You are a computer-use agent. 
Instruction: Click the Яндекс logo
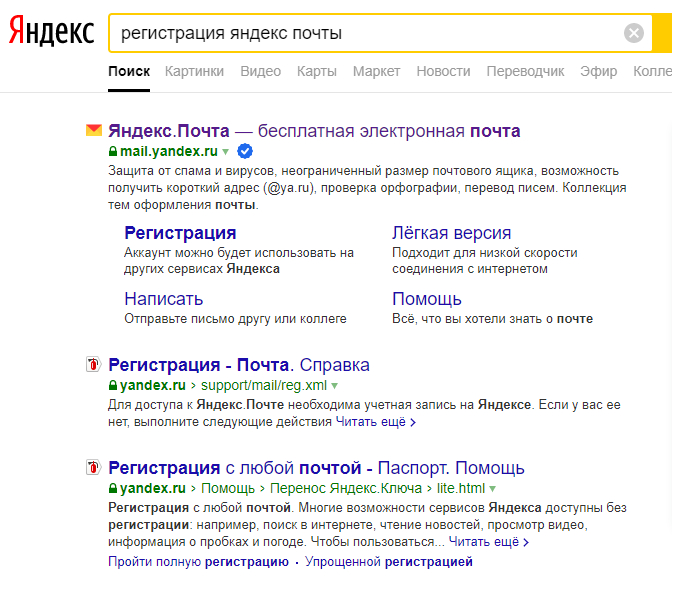51,31
